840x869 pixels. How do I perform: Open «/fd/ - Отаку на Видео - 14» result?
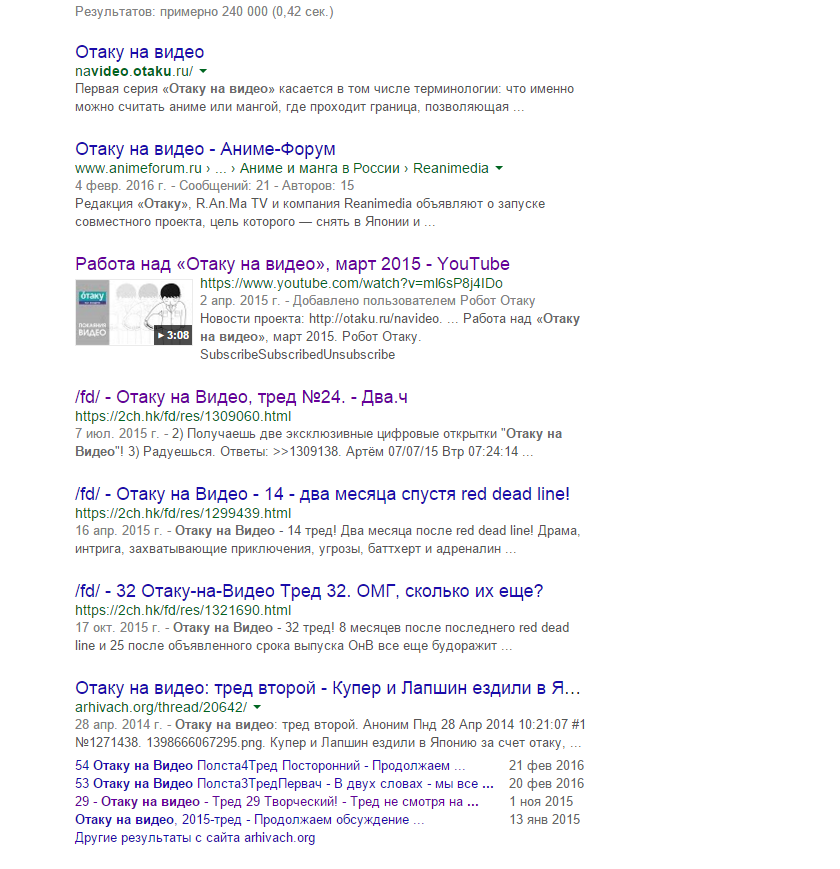click(322, 494)
